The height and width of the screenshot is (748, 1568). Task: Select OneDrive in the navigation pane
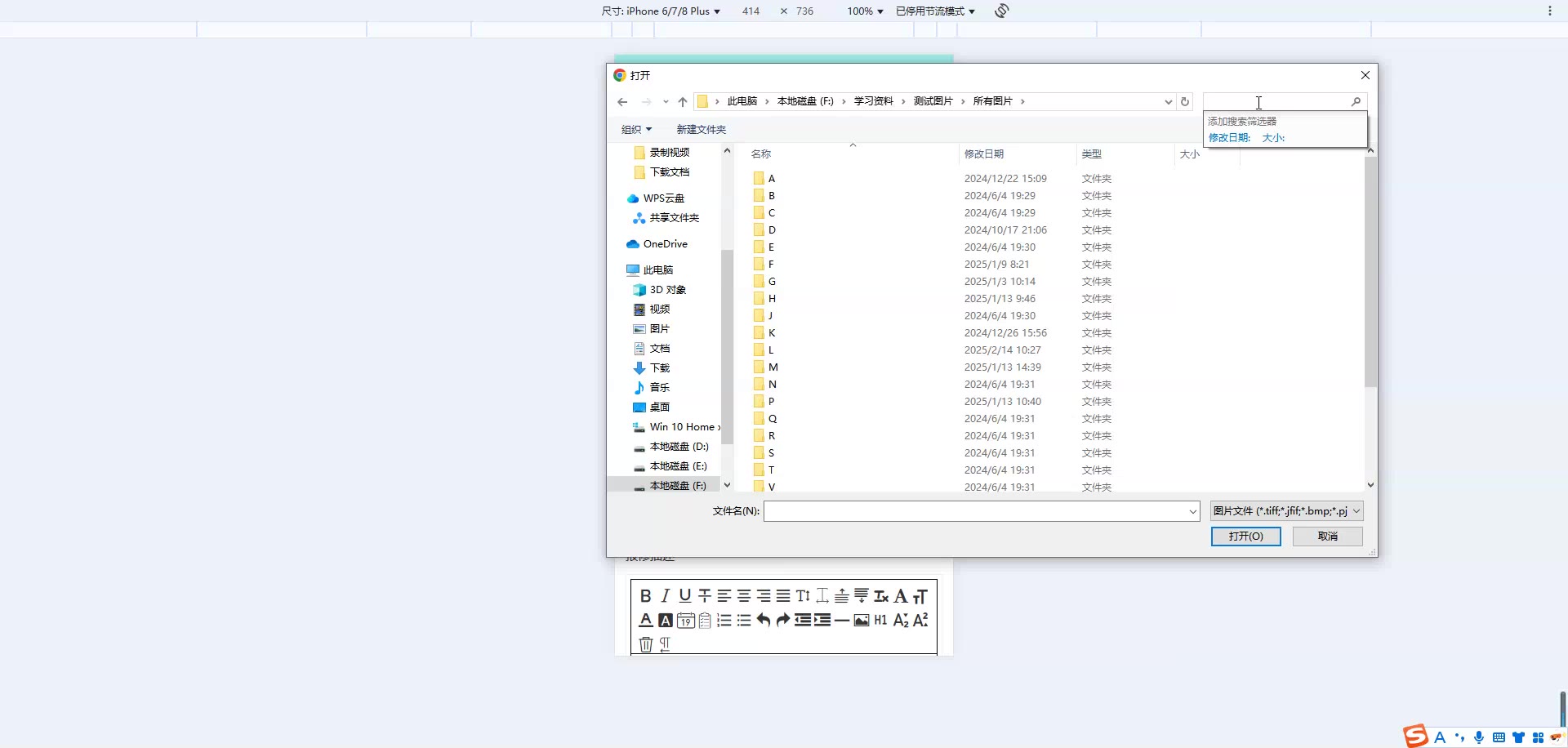(665, 244)
